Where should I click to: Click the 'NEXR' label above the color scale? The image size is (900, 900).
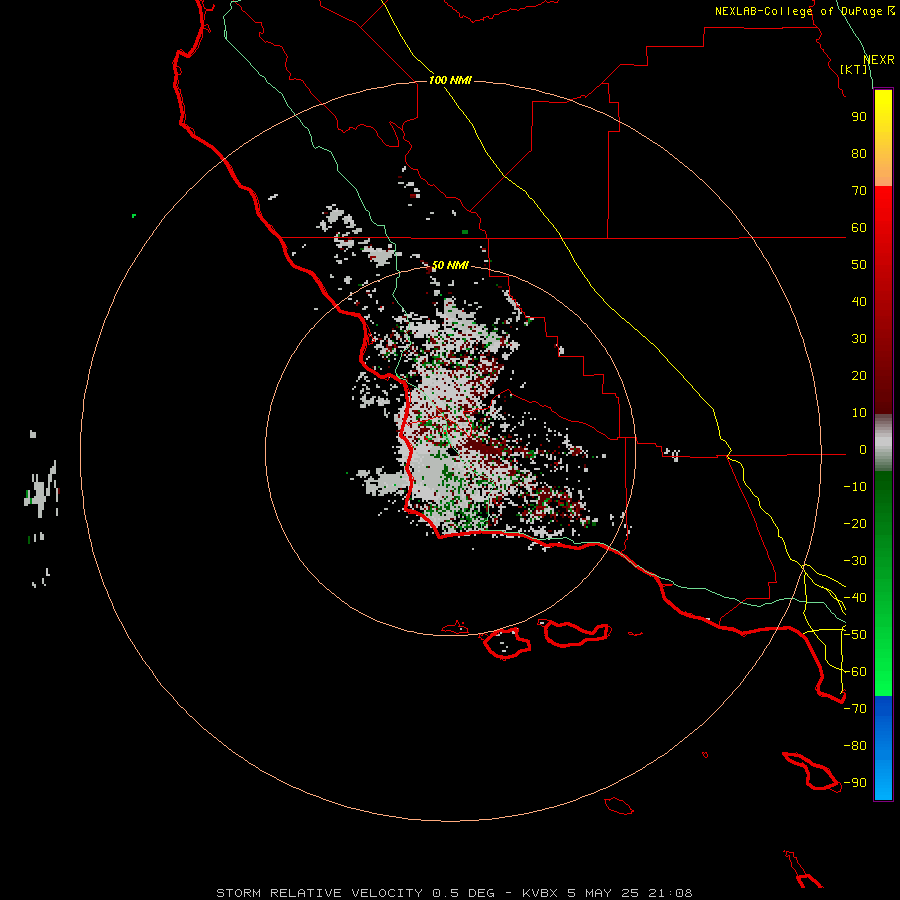[879, 60]
